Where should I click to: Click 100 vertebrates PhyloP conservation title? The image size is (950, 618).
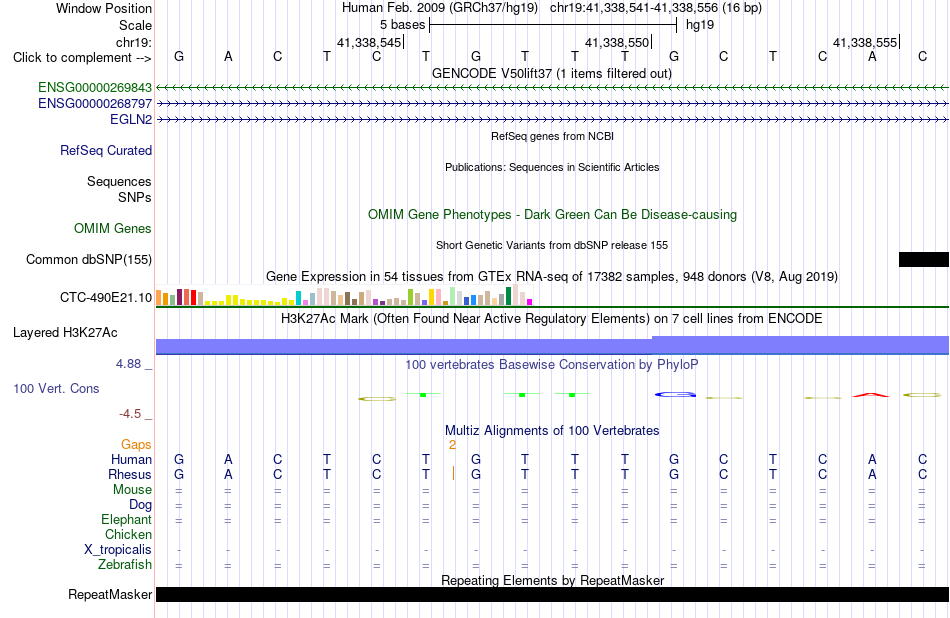coord(551,364)
